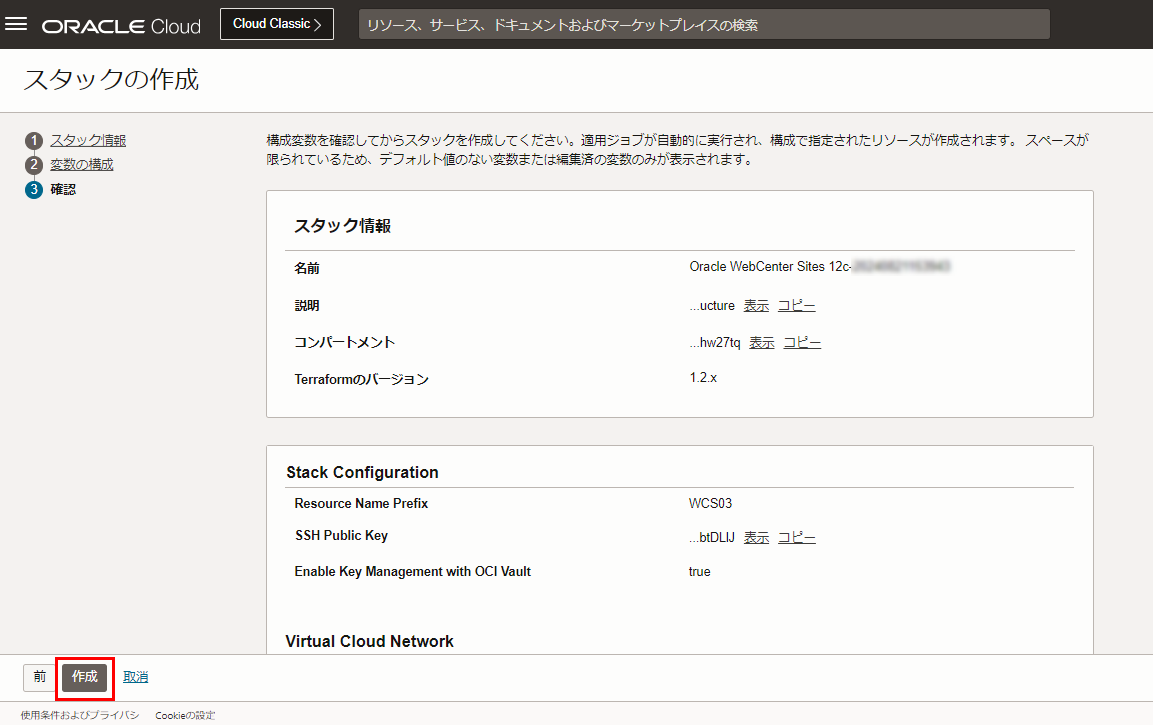Select step 3 確認 in wizard
This screenshot has width=1153, height=725.
pos(63,189)
